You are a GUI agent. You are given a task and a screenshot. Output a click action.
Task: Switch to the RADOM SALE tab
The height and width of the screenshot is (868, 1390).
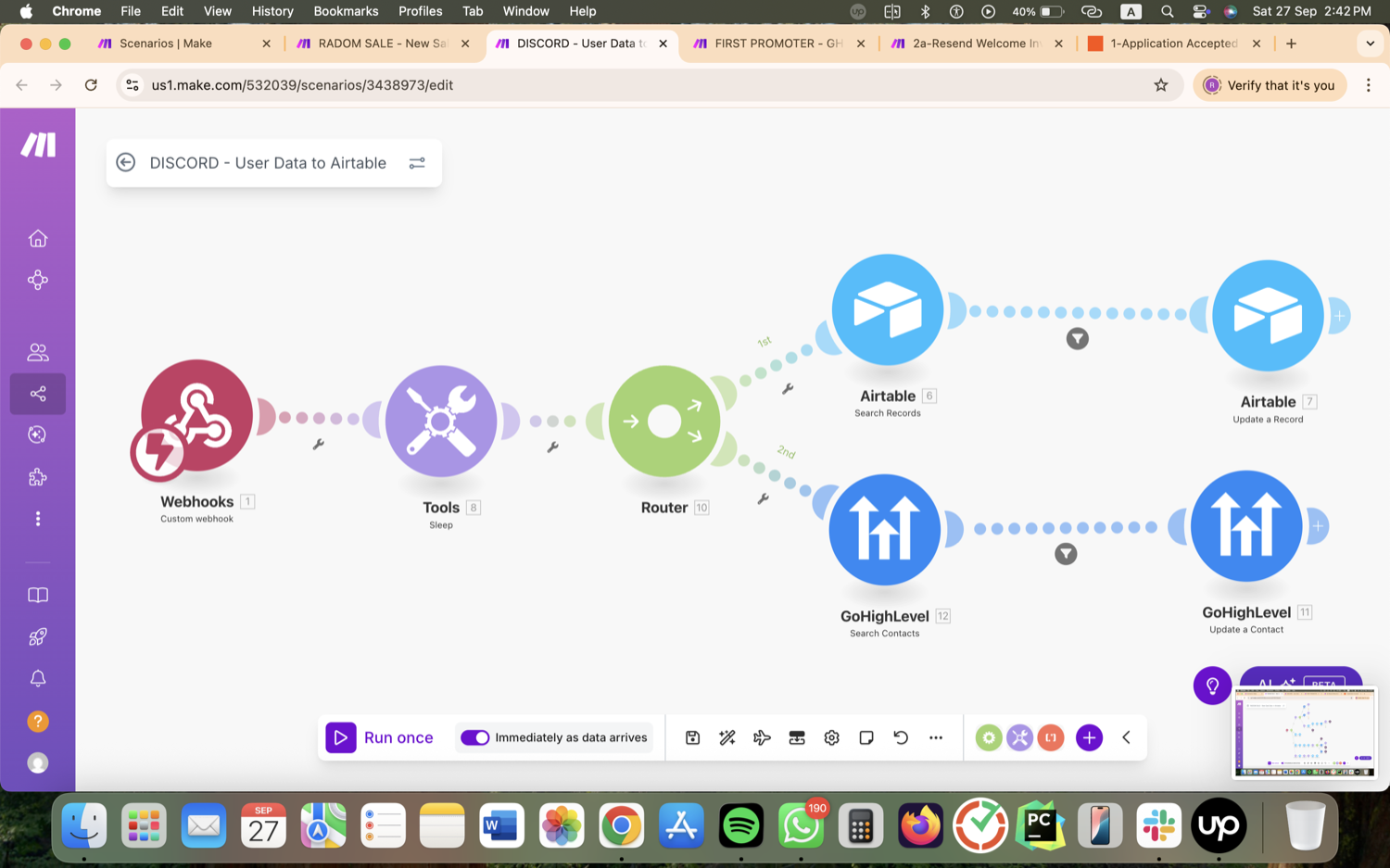382,44
